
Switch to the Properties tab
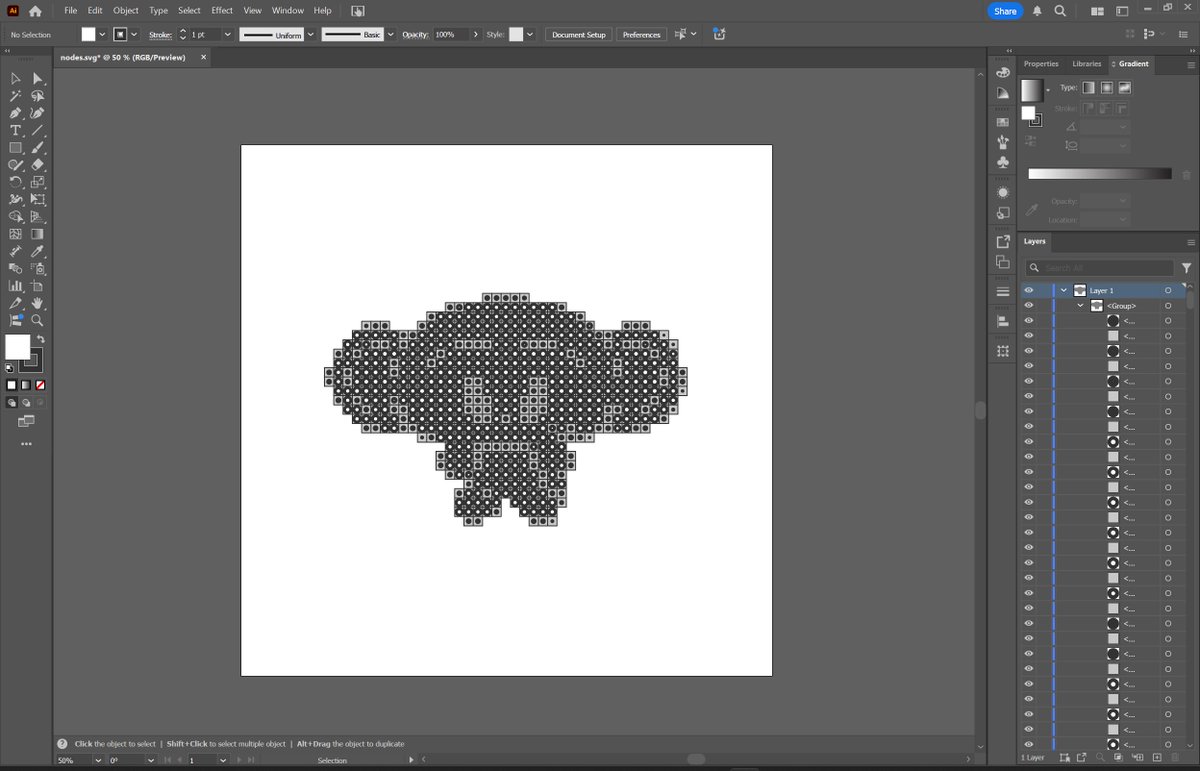point(1041,63)
